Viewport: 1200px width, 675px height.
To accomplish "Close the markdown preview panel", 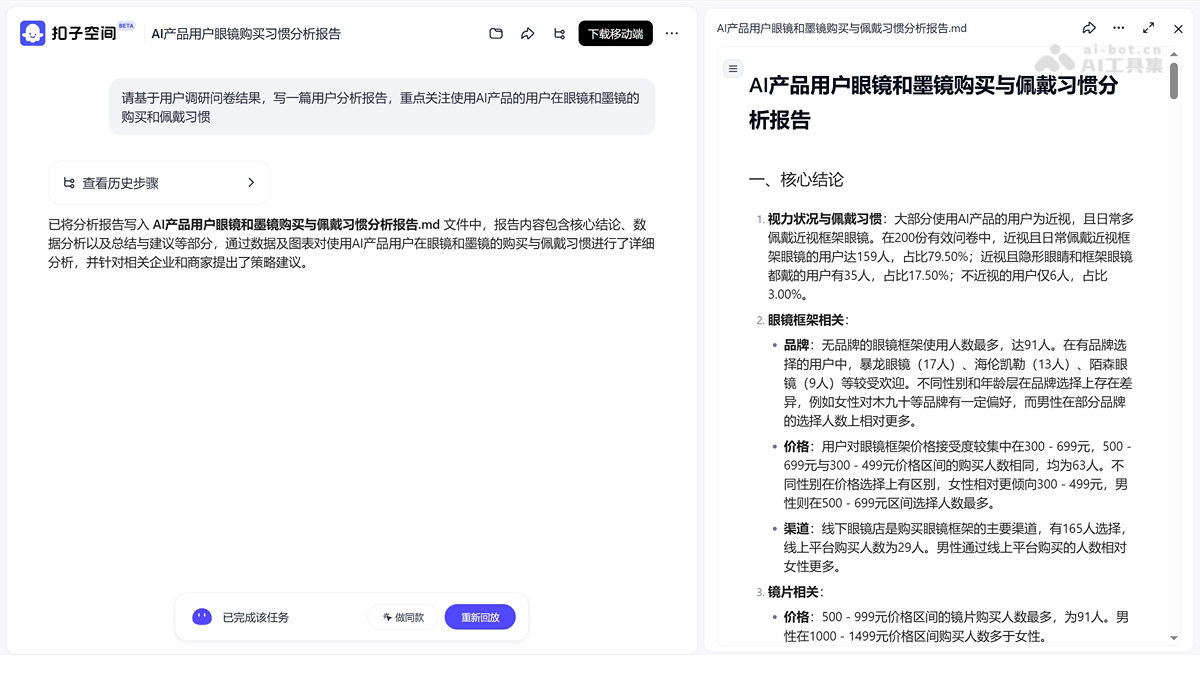I will coord(1177,28).
